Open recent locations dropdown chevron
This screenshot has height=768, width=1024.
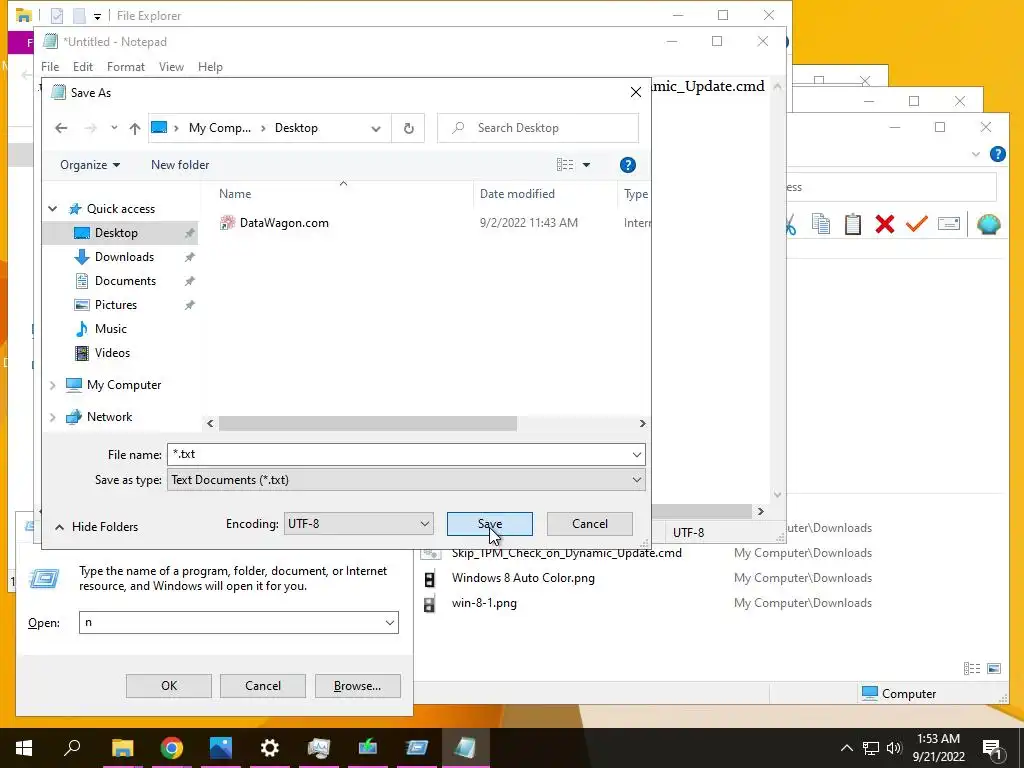click(x=114, y=128)
